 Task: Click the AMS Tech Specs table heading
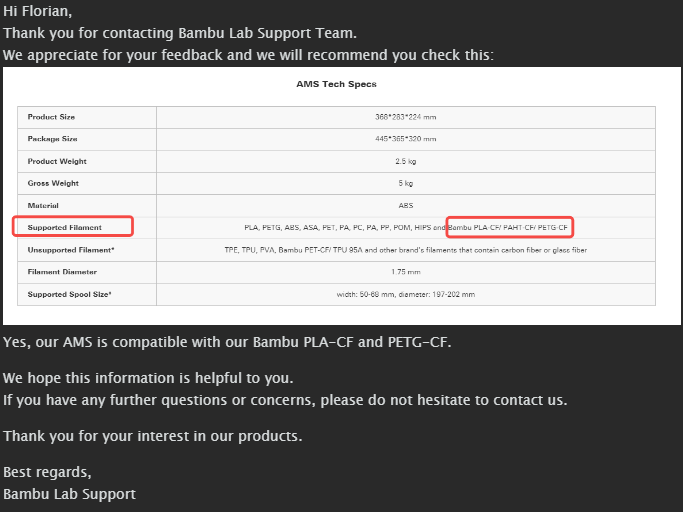(x=336, y=84)
